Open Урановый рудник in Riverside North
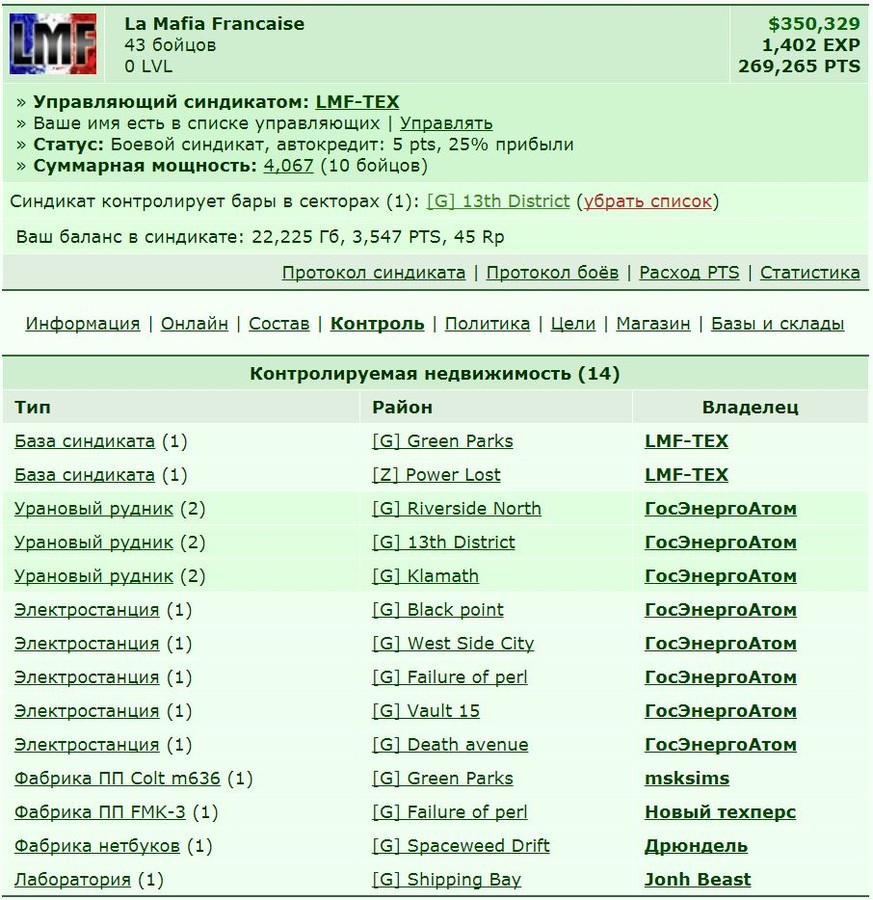 click(94, 509)
